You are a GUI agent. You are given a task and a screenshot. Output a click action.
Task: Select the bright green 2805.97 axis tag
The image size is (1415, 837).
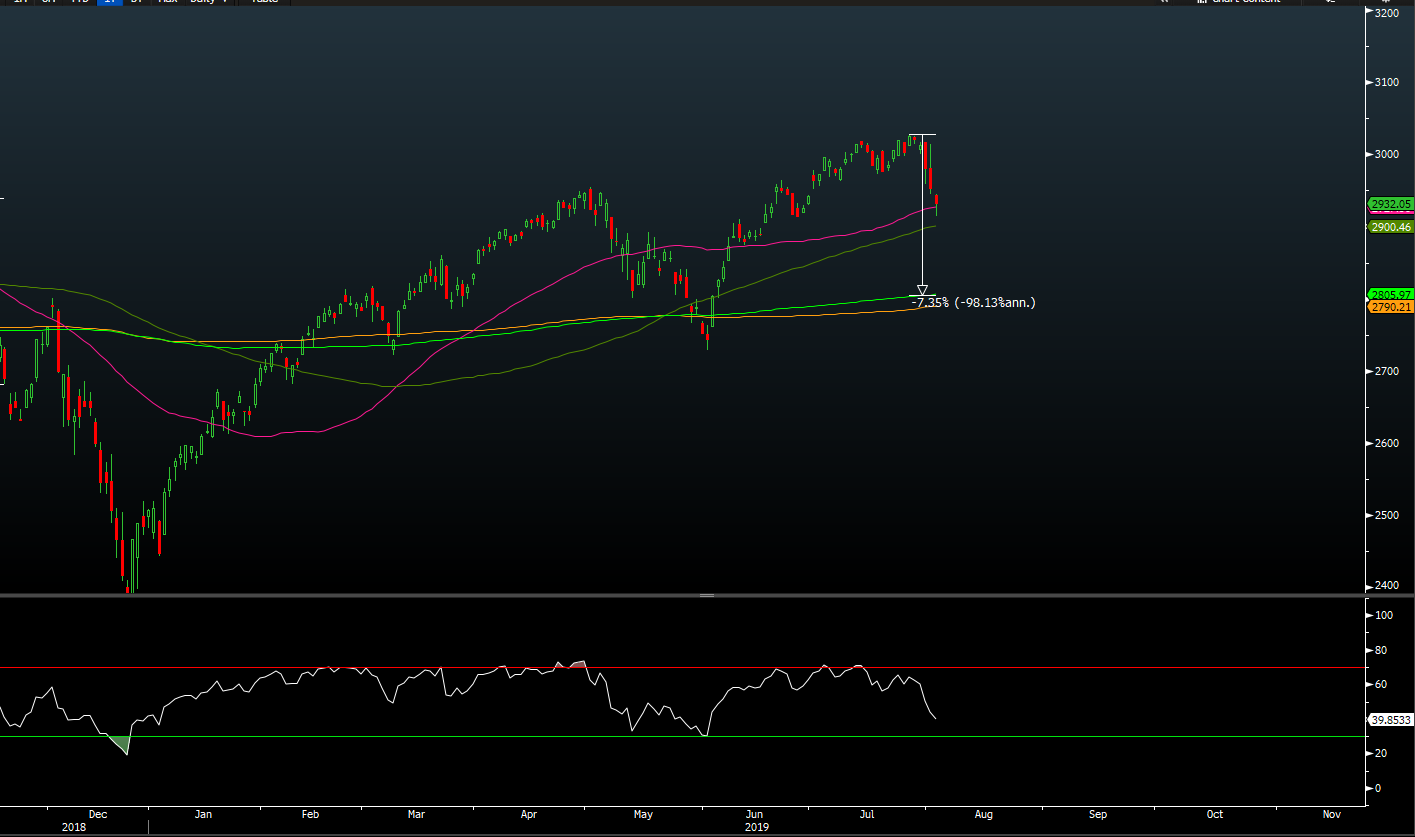[1390, 294]
